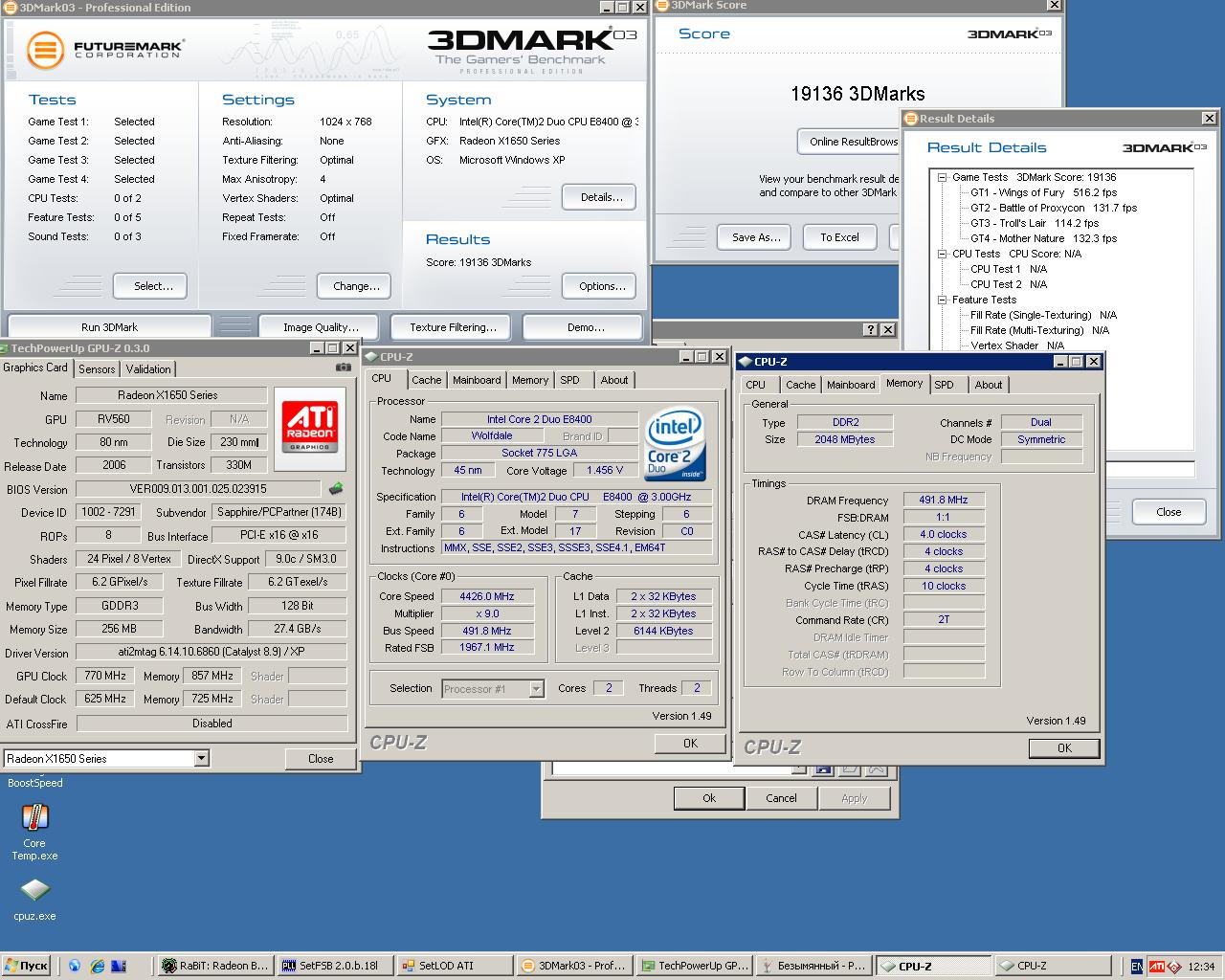Click the third quick launch icon

coord(119,966)
